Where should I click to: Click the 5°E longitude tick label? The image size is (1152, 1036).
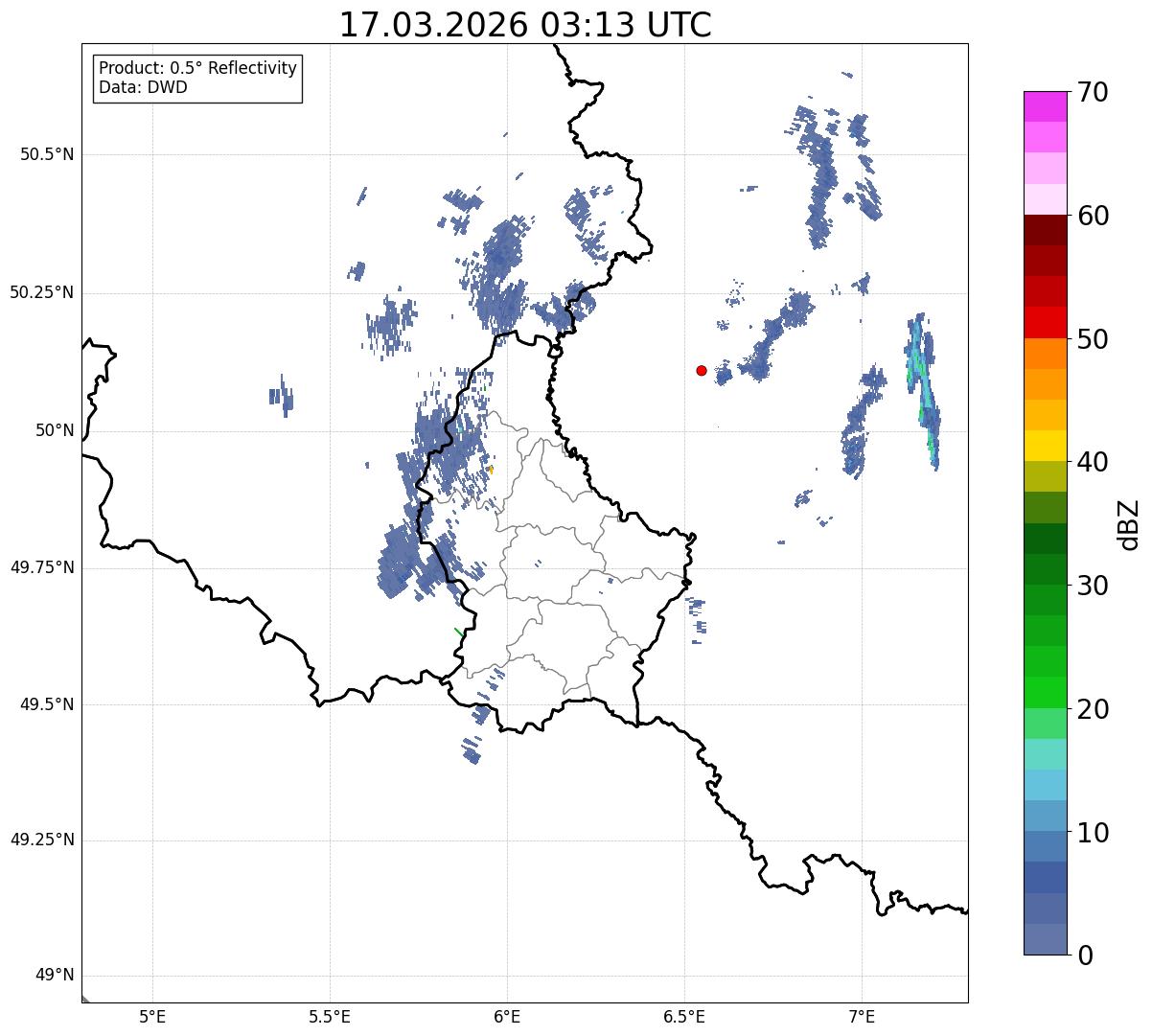coord(152,1016)
